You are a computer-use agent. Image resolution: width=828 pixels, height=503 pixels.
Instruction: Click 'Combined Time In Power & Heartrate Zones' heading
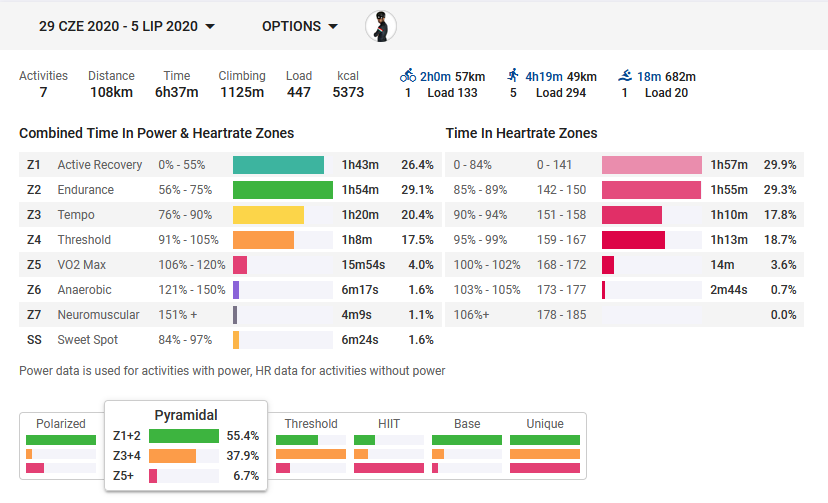pyautogui.click(x=156, y=134)
